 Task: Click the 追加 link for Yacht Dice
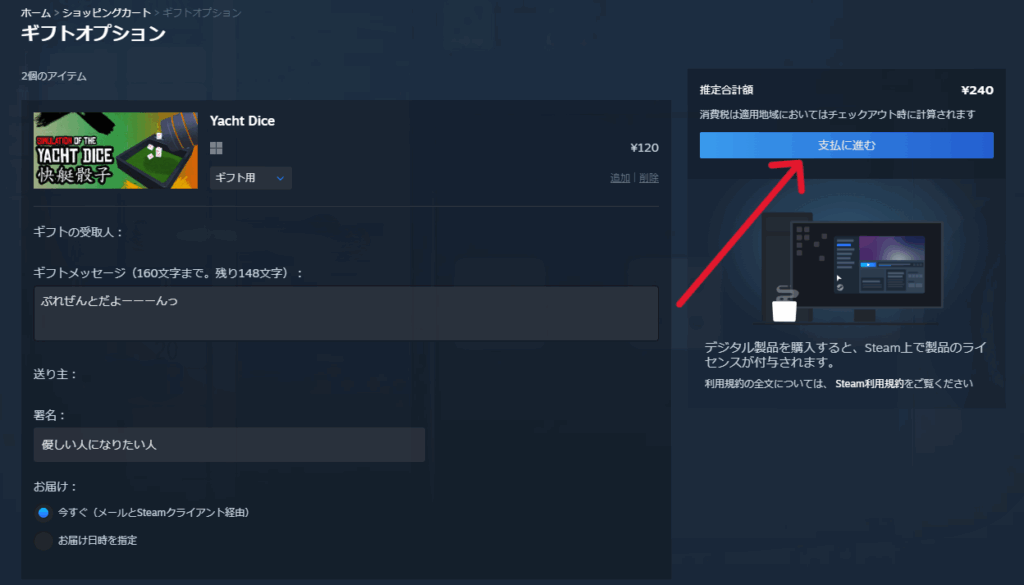point(620,178)
